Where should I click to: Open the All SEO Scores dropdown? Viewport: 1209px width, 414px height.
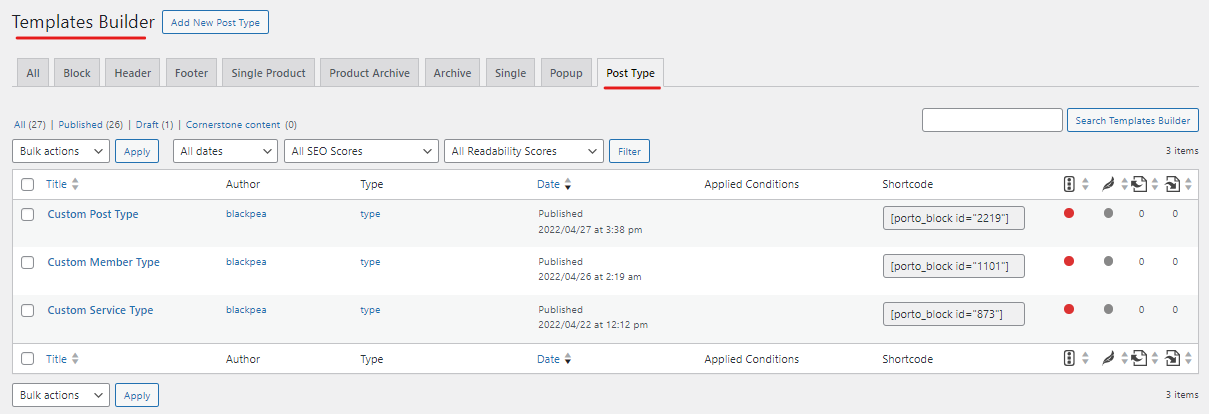coord(361,151)
